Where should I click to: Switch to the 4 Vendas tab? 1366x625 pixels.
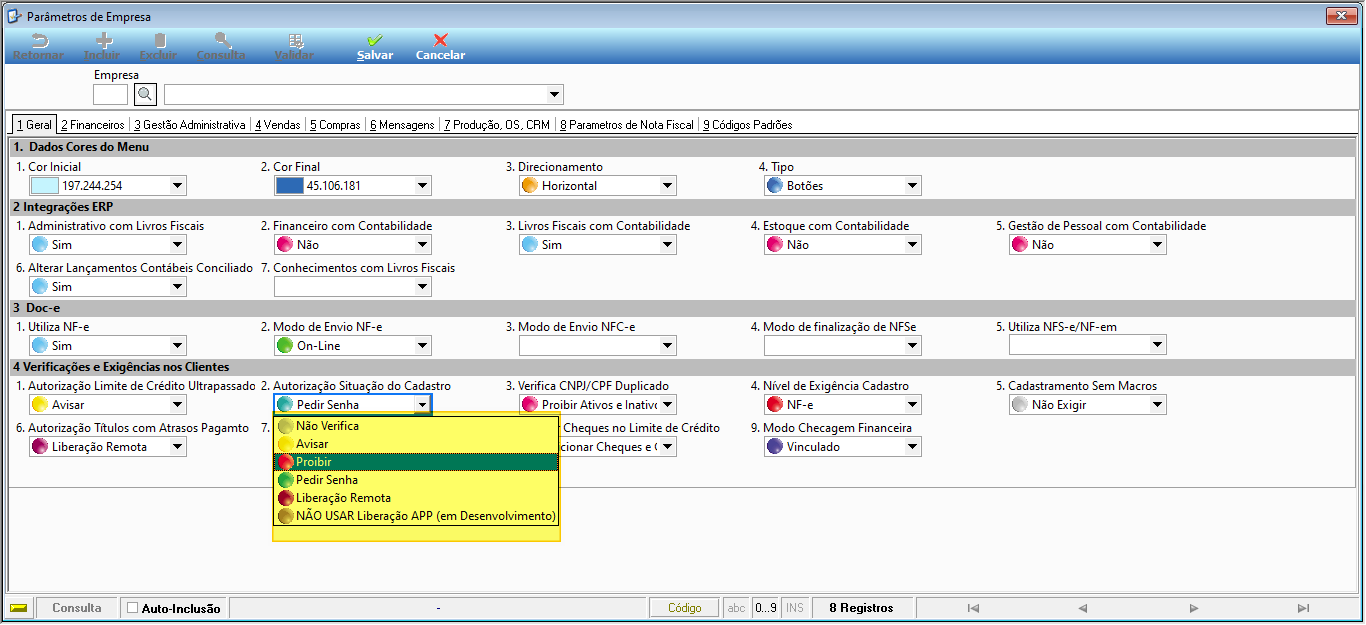(278, 125)
